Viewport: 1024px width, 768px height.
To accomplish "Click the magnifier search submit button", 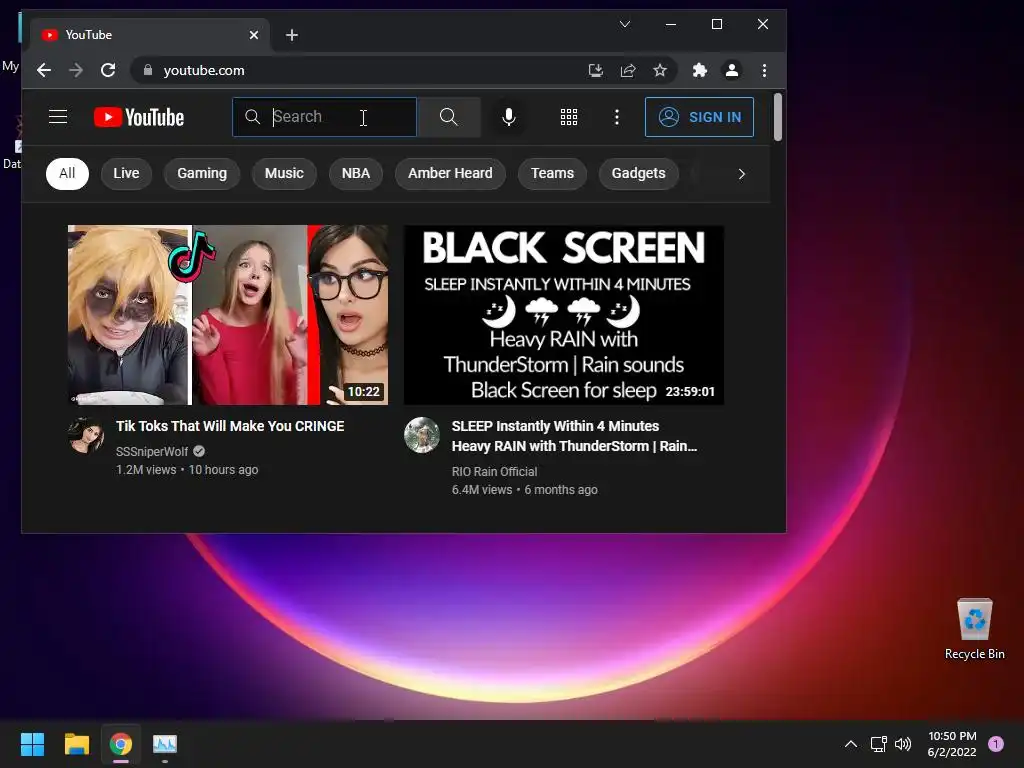I will [x=449, y=117].
